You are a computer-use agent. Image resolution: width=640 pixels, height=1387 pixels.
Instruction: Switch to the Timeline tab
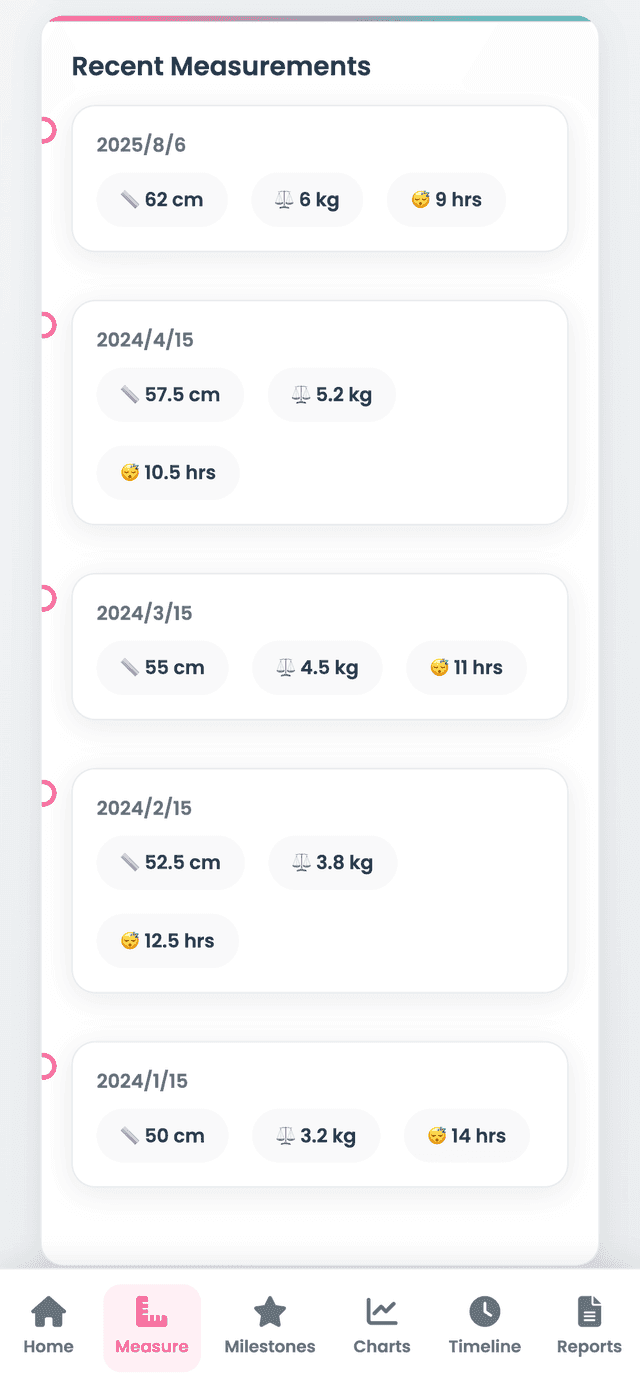pyautogui.click(x=484, y=1327)
